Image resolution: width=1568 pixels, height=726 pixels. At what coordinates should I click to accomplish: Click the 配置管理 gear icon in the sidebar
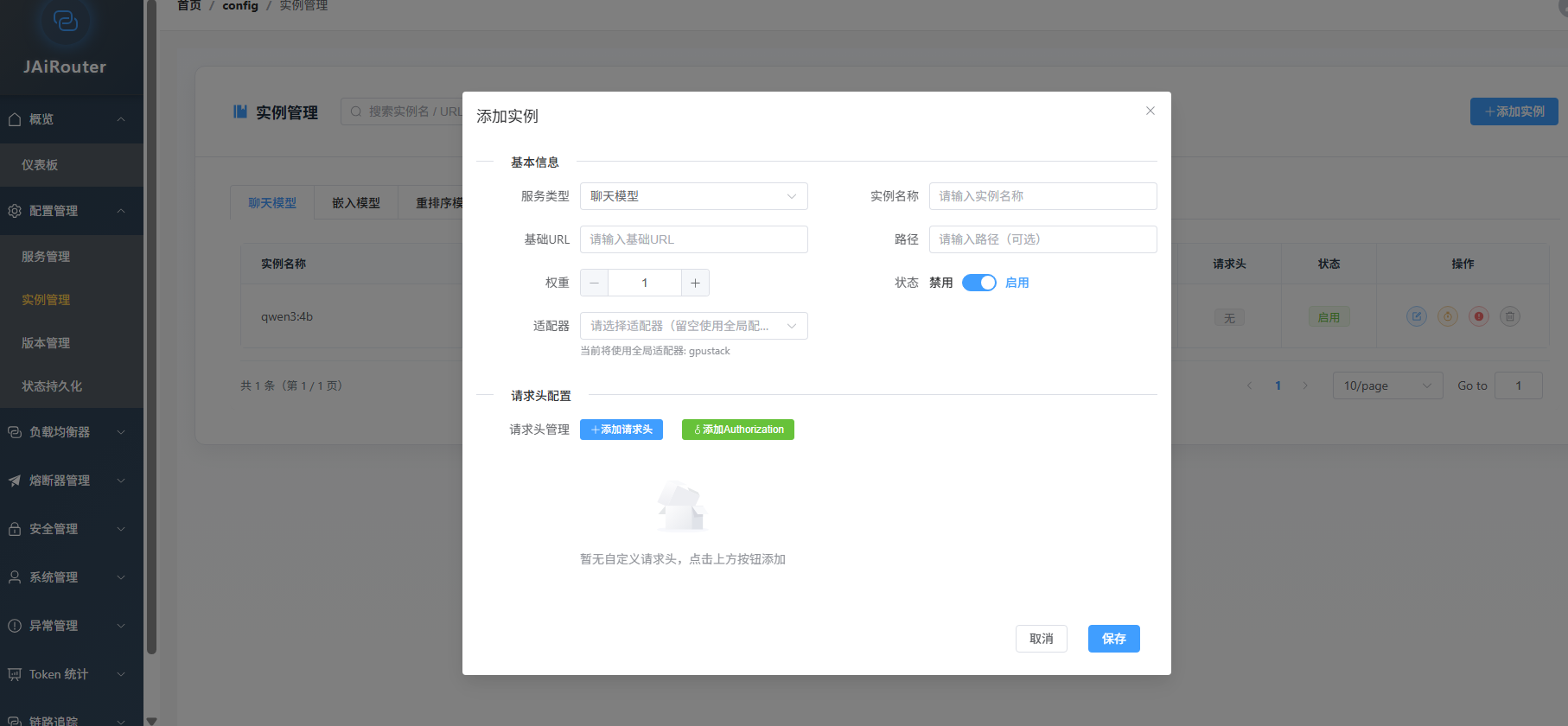tap(15, 211)
